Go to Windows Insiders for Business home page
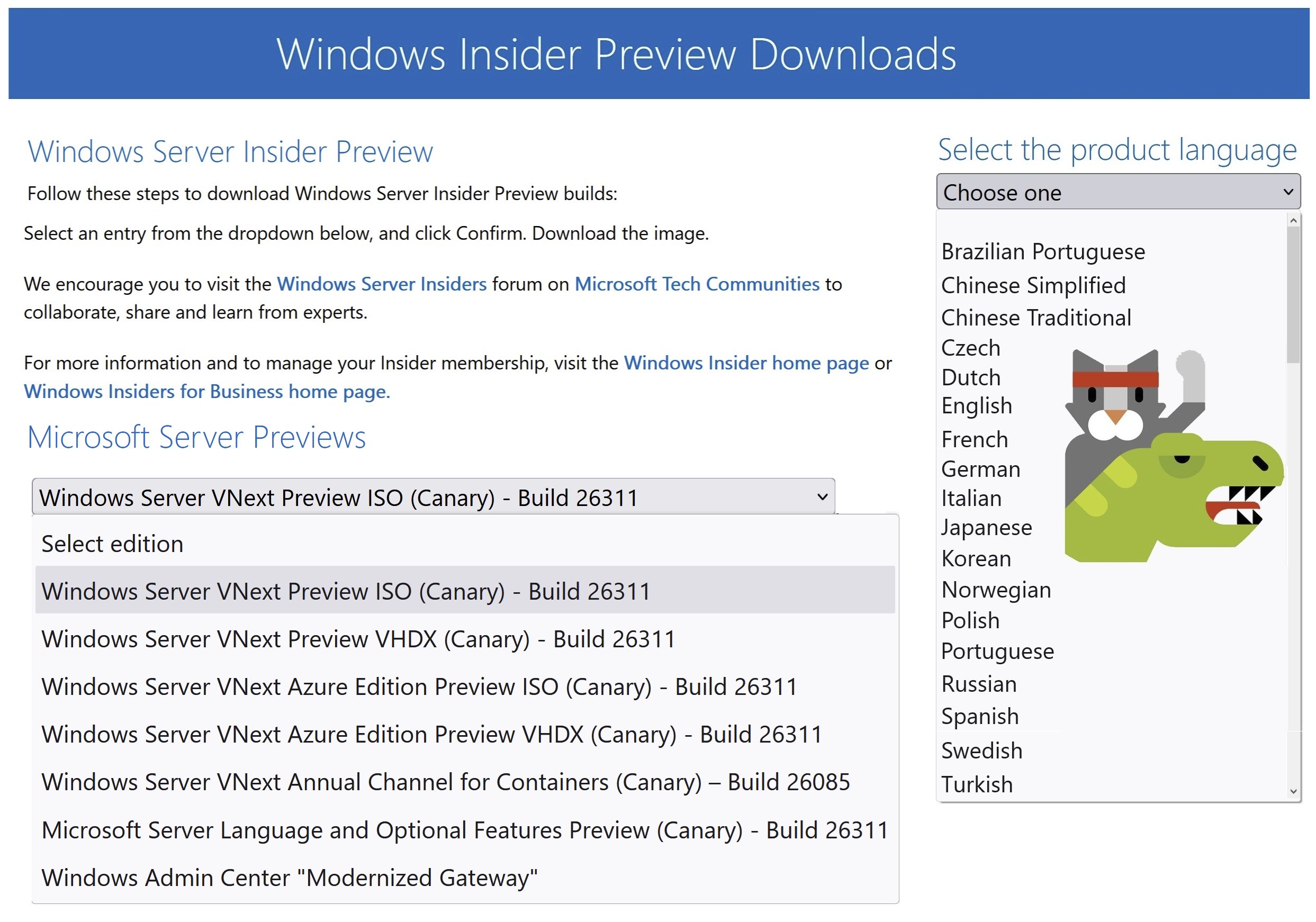The height and width of the screenshot is (922, 1316). [206, 392]
